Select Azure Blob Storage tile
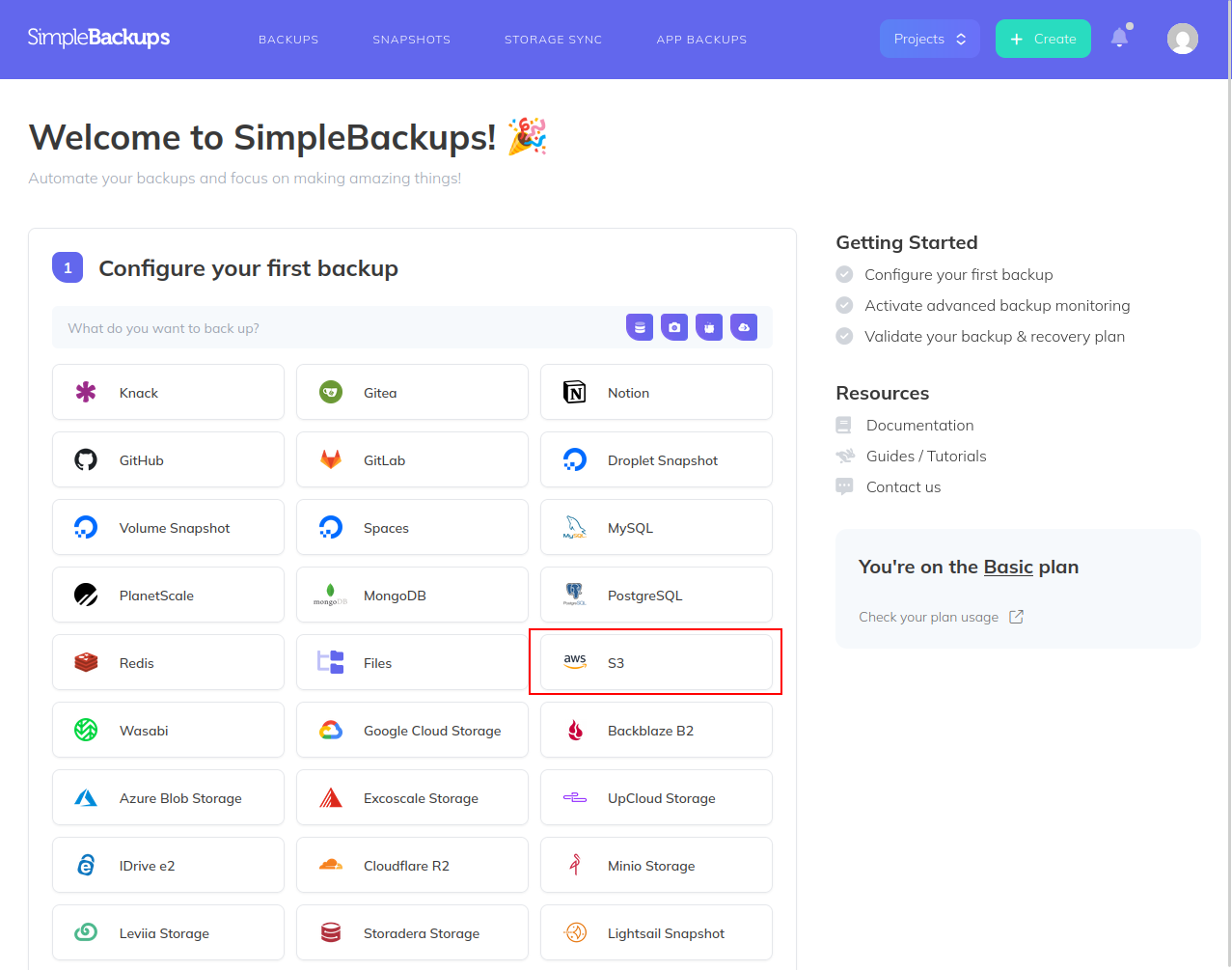Image resolution: width=1232 pixels, height=970 pixels. click(x=168, y=797)
